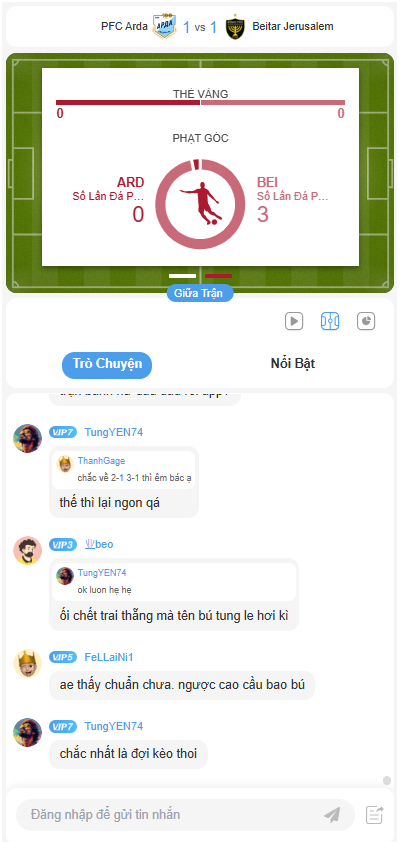401x842 pixels.
Task: Open the 业beo username link
Action: point(99,545)
